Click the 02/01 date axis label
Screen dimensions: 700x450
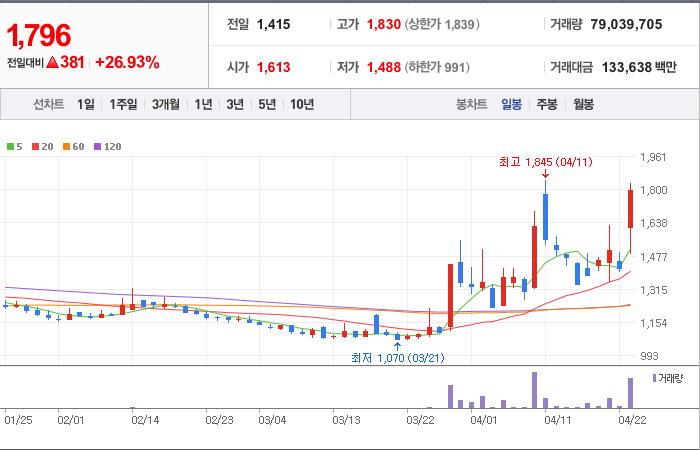point(71,420)
